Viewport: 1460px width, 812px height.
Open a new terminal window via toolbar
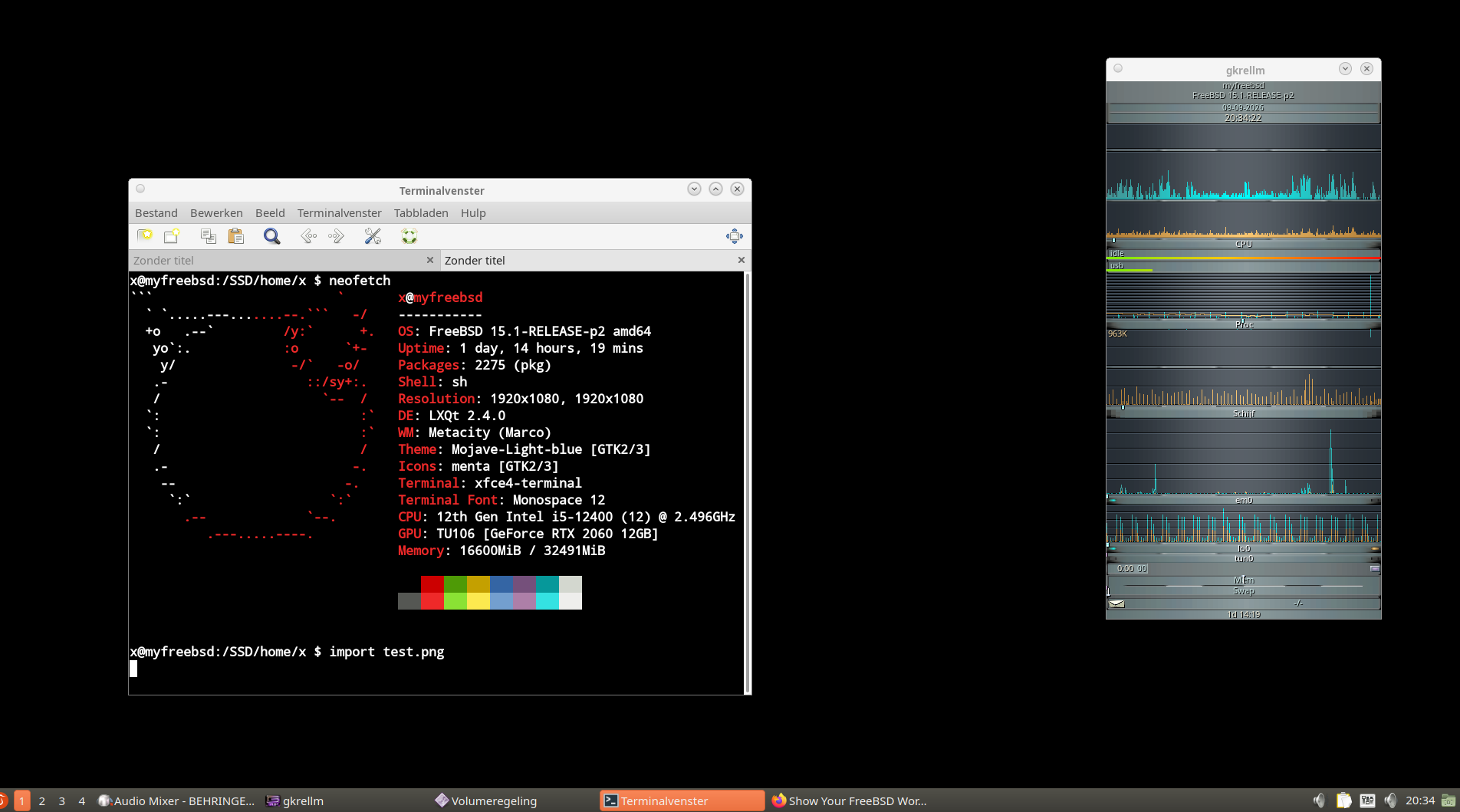point(172,236)
